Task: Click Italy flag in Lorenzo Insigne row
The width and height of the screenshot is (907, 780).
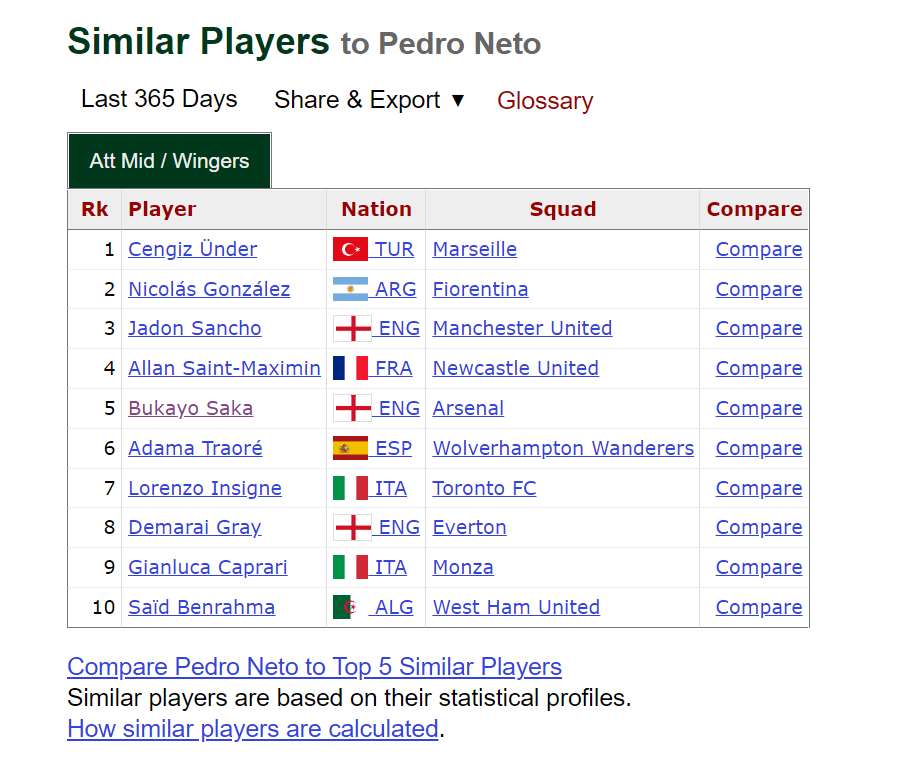Action: (350, 488)
